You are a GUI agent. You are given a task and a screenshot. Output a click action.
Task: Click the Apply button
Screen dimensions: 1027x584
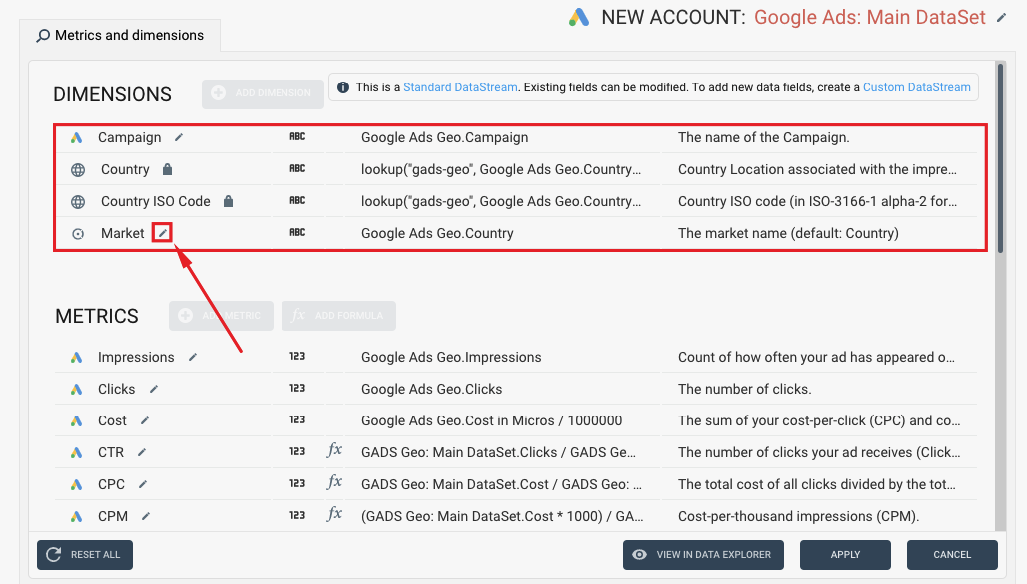845,555
